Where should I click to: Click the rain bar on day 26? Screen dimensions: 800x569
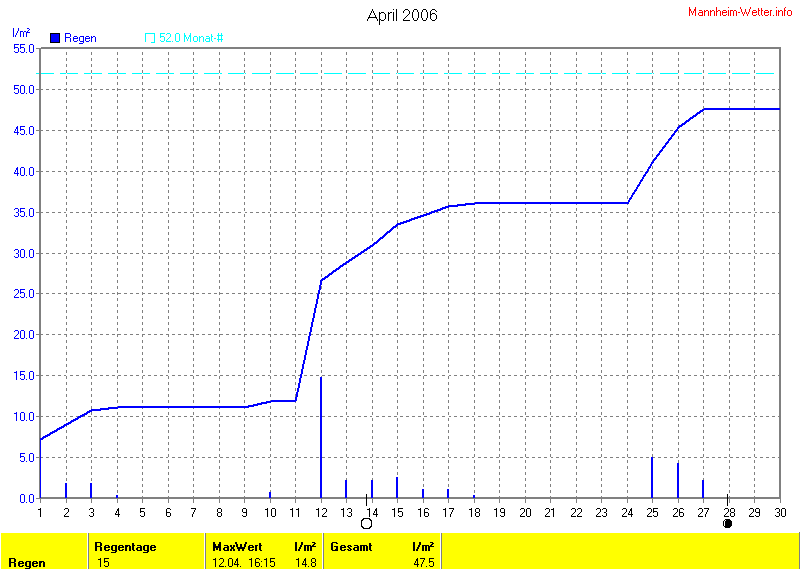click(678, 480)
